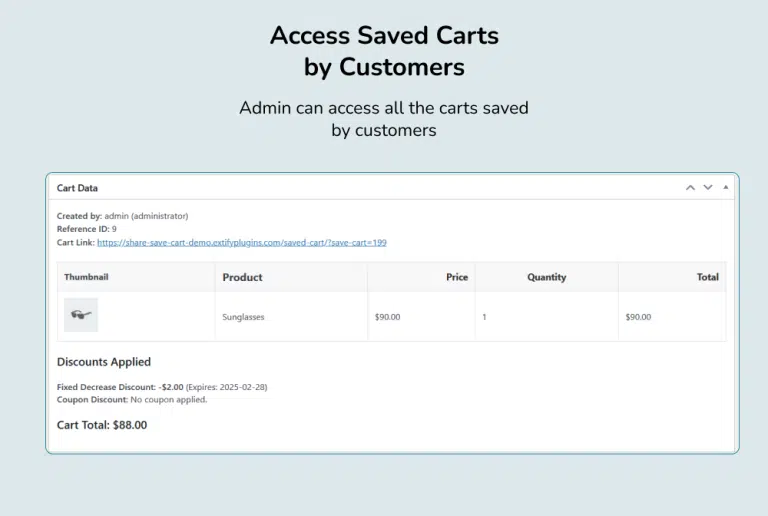Image resolution: width=768 pixels, height=516 pixels.
Task: Click the Cart Total $88.00 text
Action: pyautogui.click(x=102, y=425)
